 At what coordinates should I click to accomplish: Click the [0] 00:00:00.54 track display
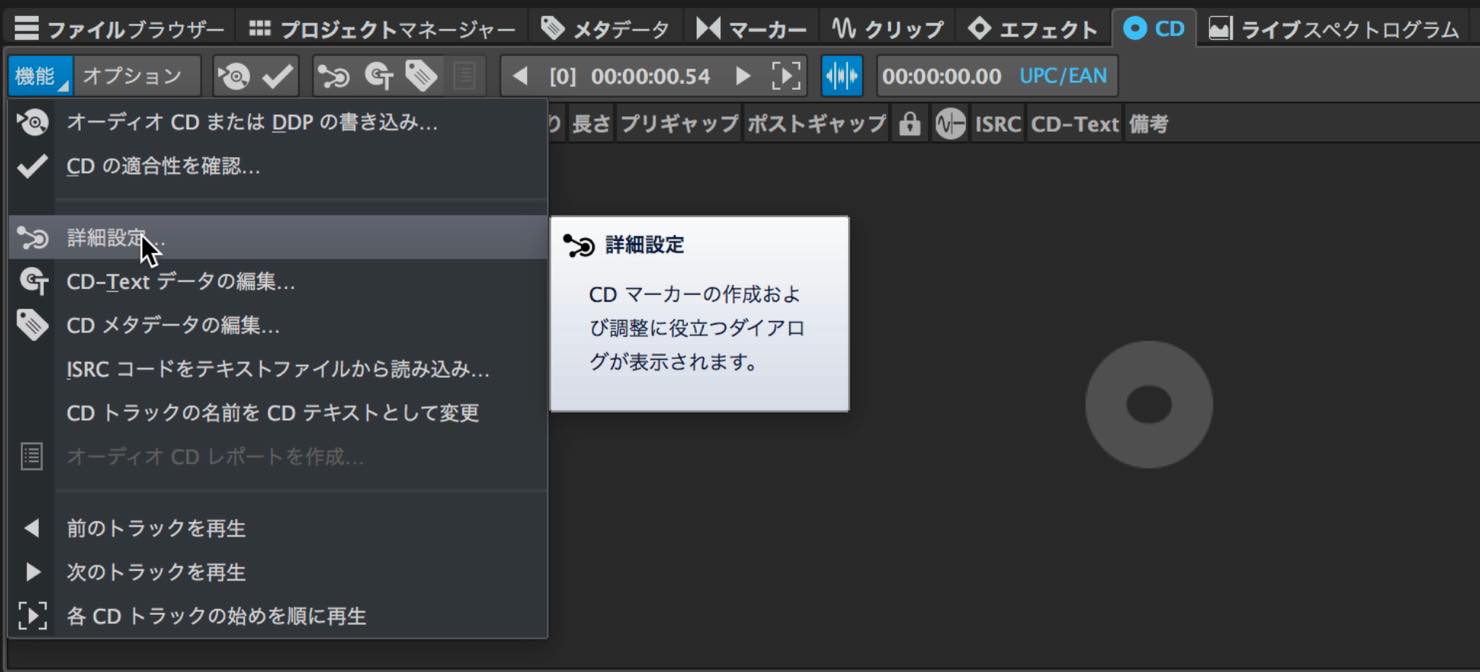pyautogui.click(x=630, y=76)
